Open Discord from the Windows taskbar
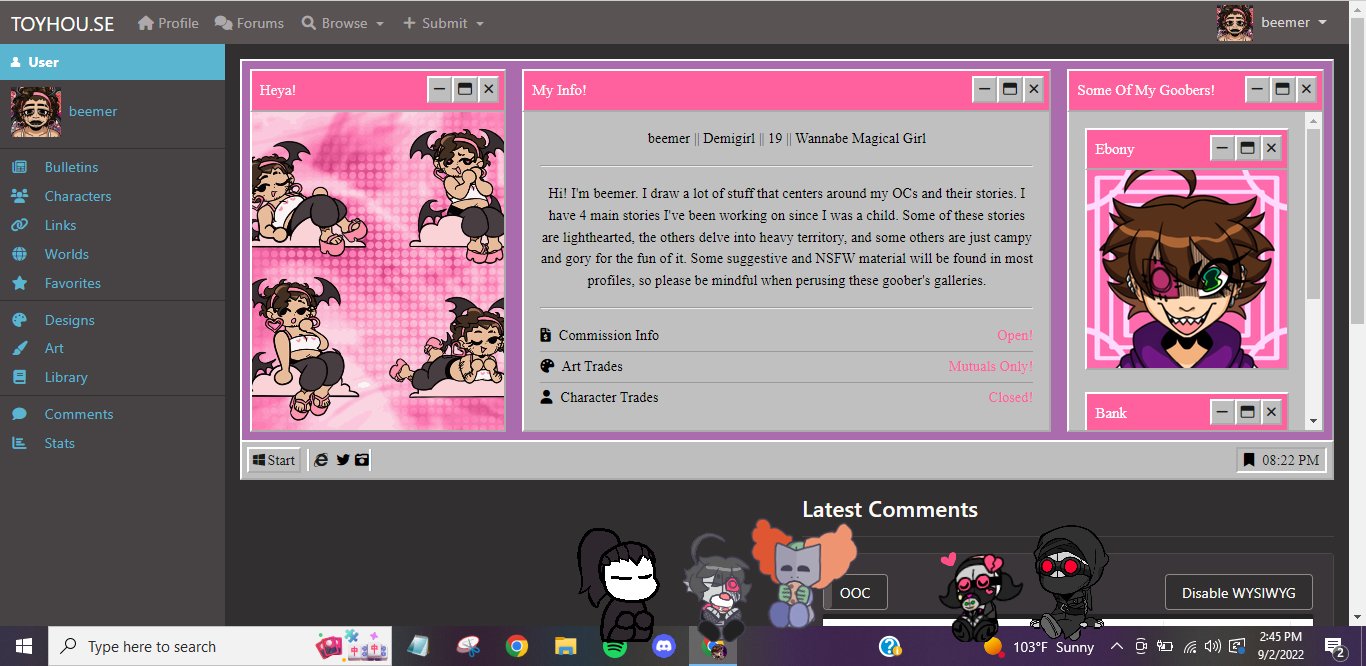Viewport: 1366px width, 666px height. pyautogui.click(x=664, y=647)
